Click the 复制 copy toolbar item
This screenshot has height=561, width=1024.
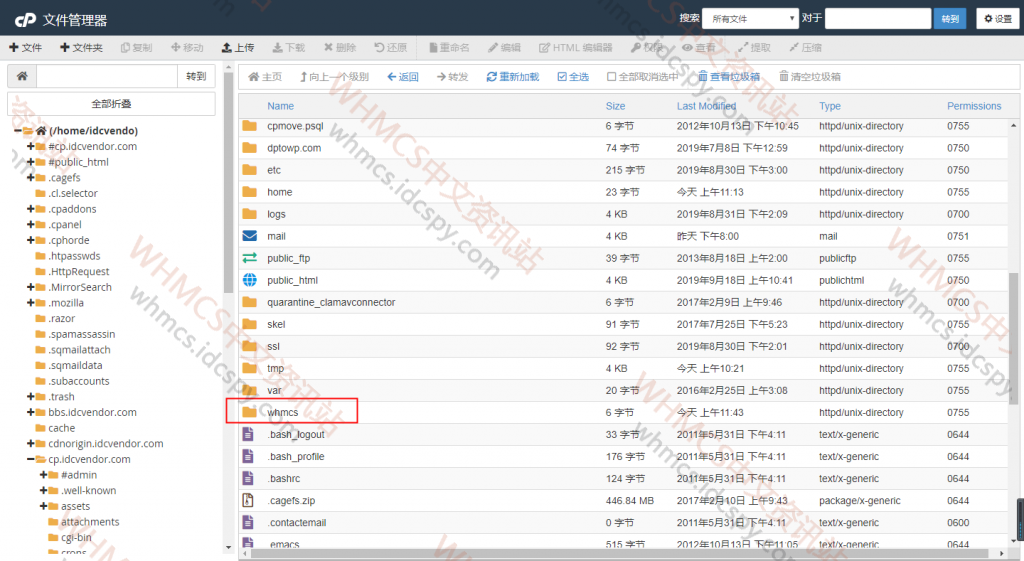(136, 48)
